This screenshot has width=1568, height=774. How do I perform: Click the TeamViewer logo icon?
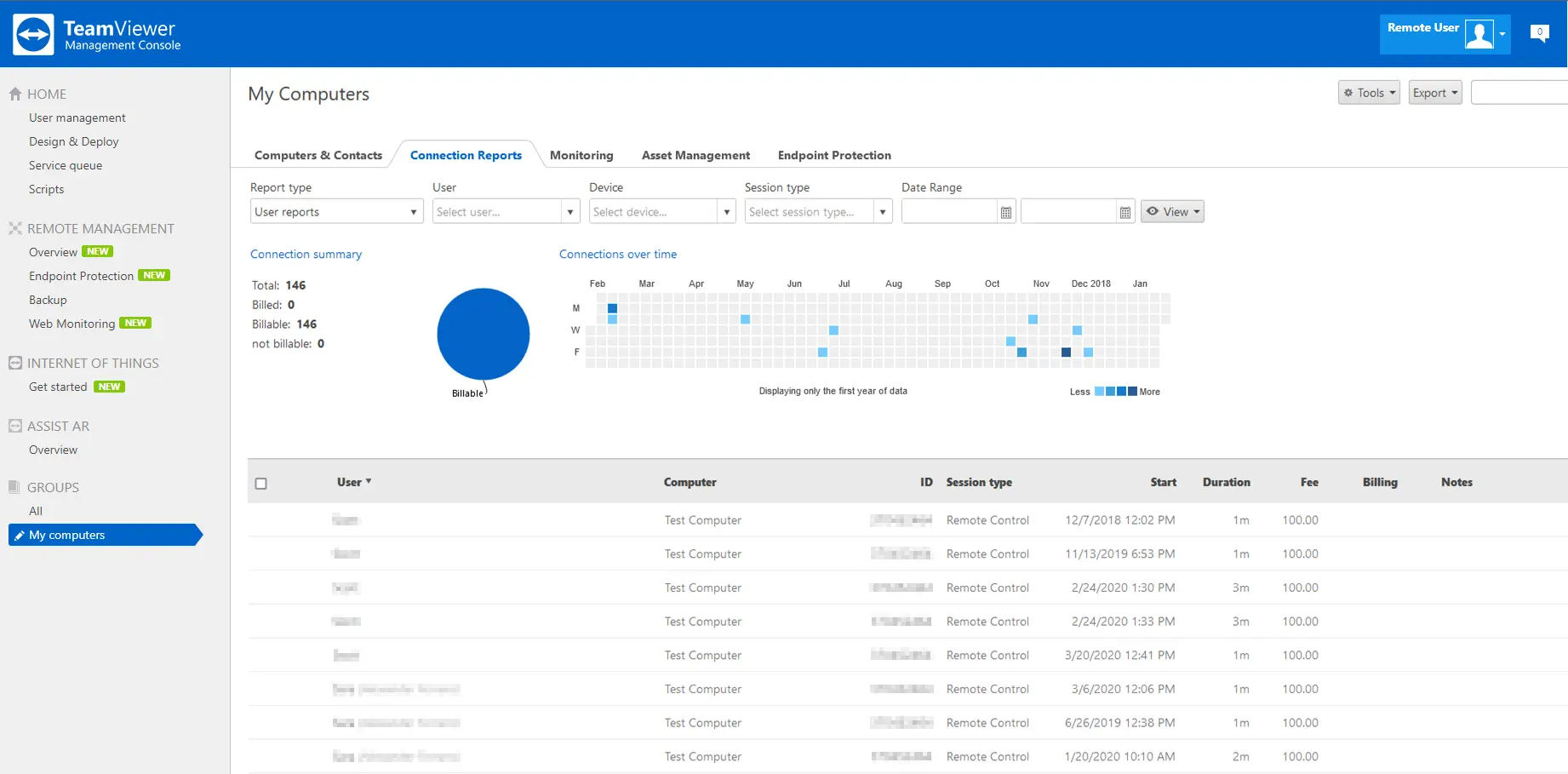[34, 34]
